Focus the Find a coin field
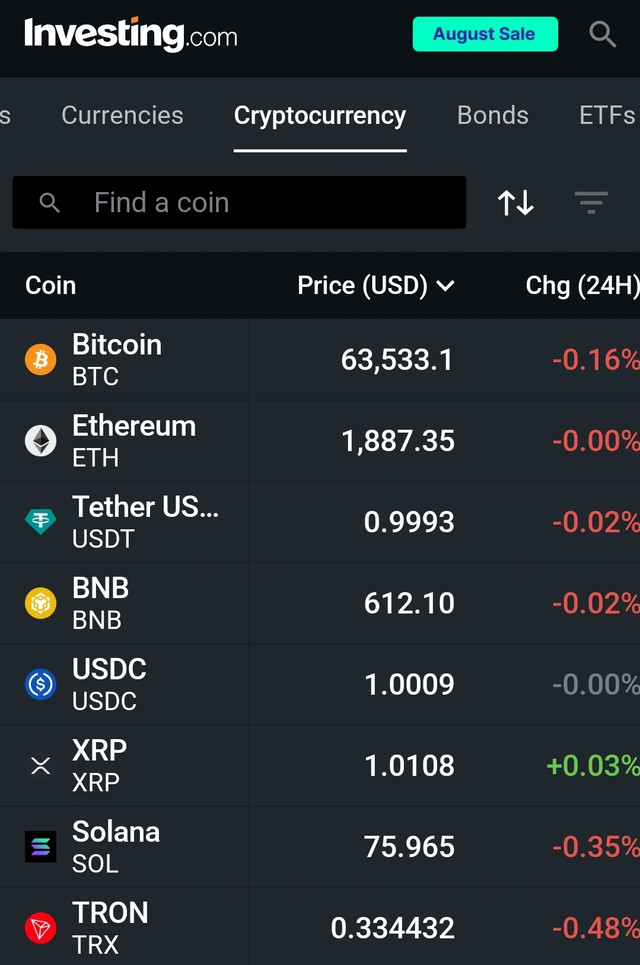640x965 pixels. [x=239, y=202]
